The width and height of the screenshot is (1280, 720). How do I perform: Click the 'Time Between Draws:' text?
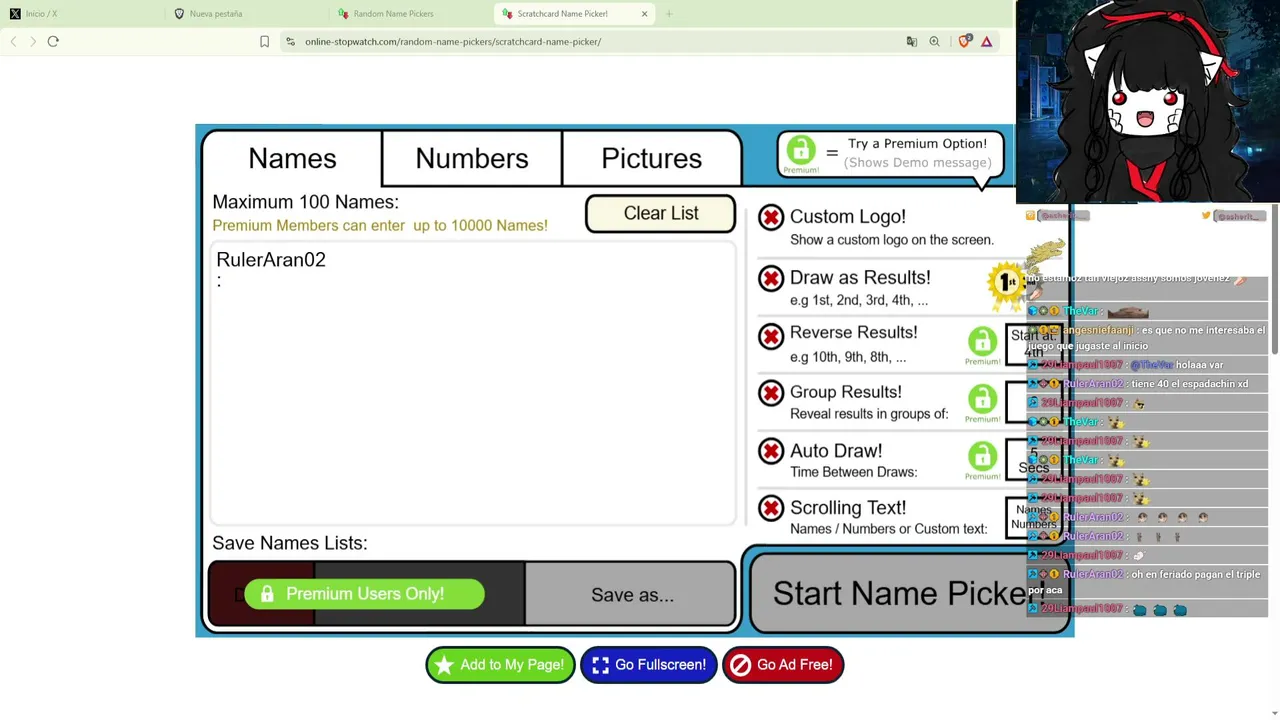[853, 472]
